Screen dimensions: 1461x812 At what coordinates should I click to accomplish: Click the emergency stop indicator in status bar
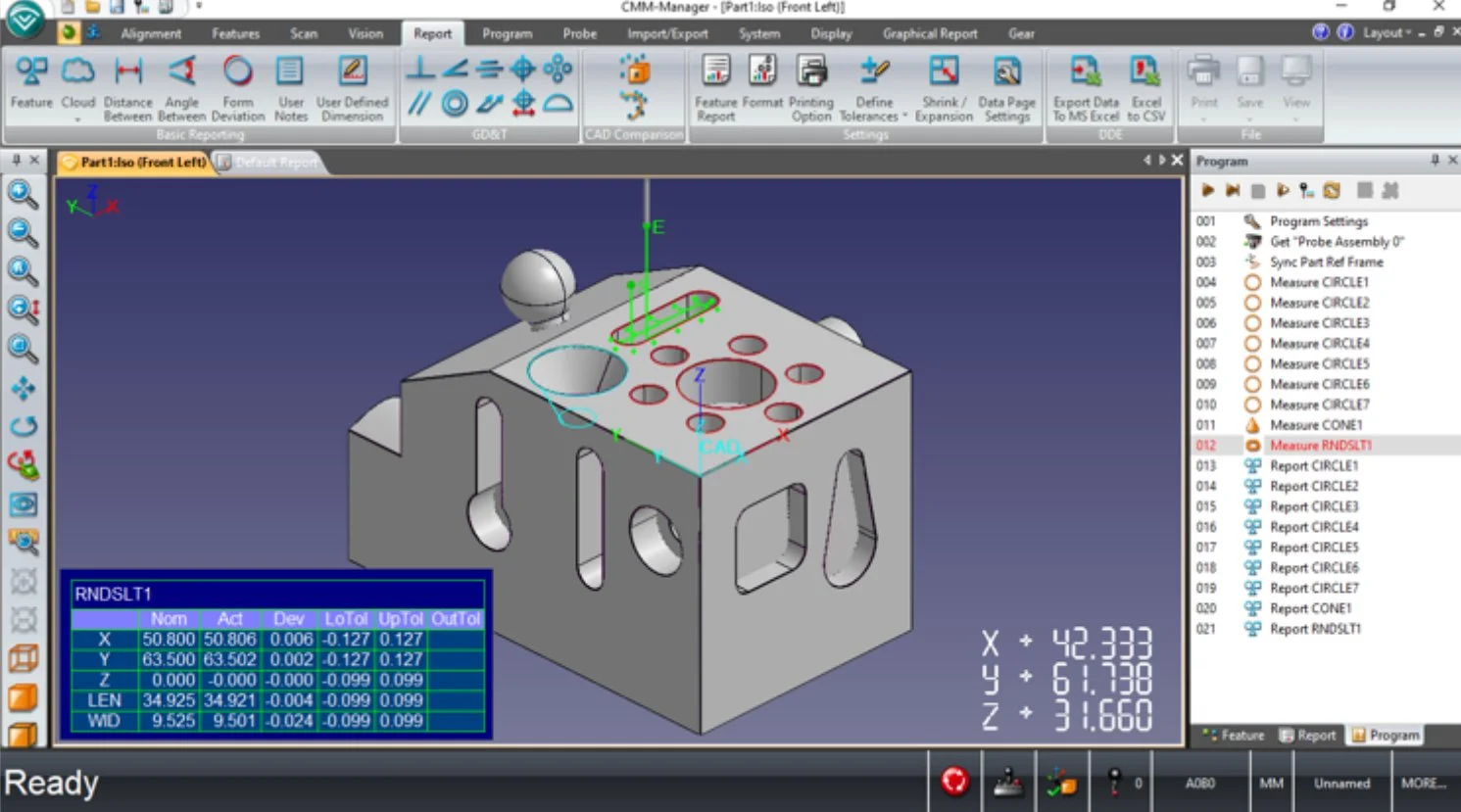[953, 782]
